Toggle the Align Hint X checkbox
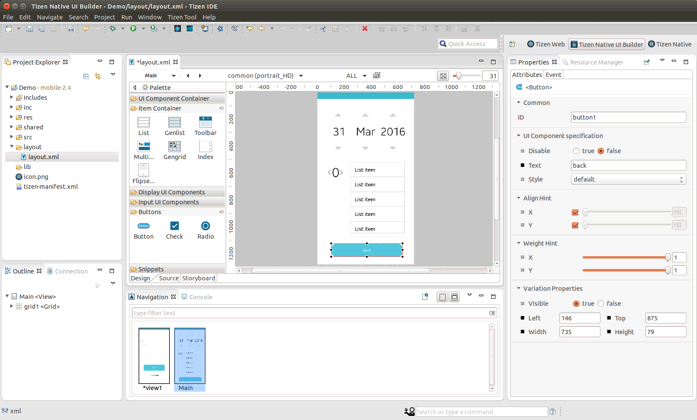 click(575, 212)
